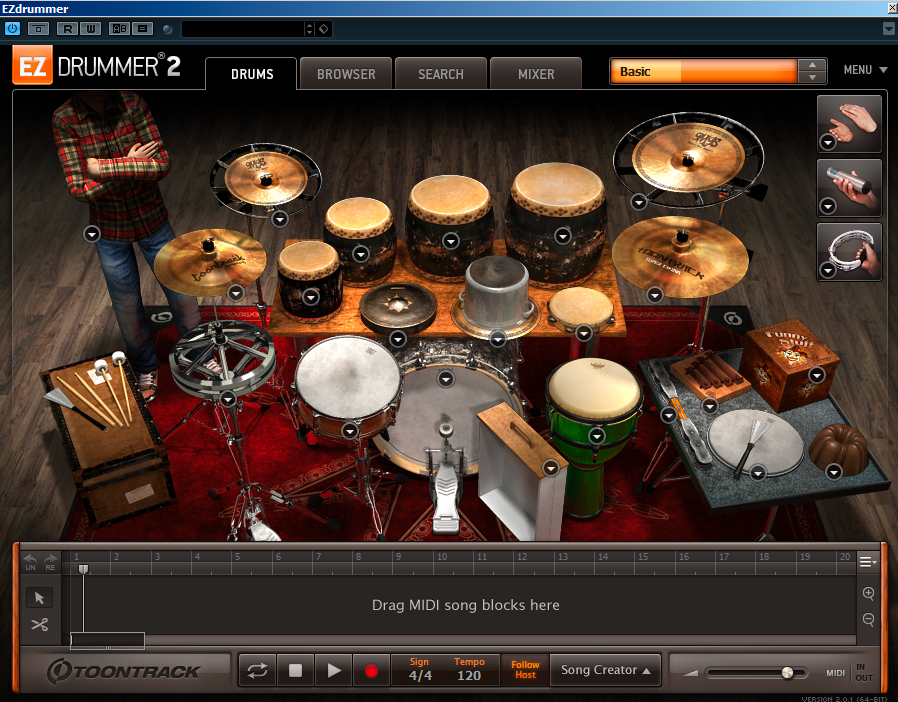Toggle the plugin power bypass button

point(12,28)
